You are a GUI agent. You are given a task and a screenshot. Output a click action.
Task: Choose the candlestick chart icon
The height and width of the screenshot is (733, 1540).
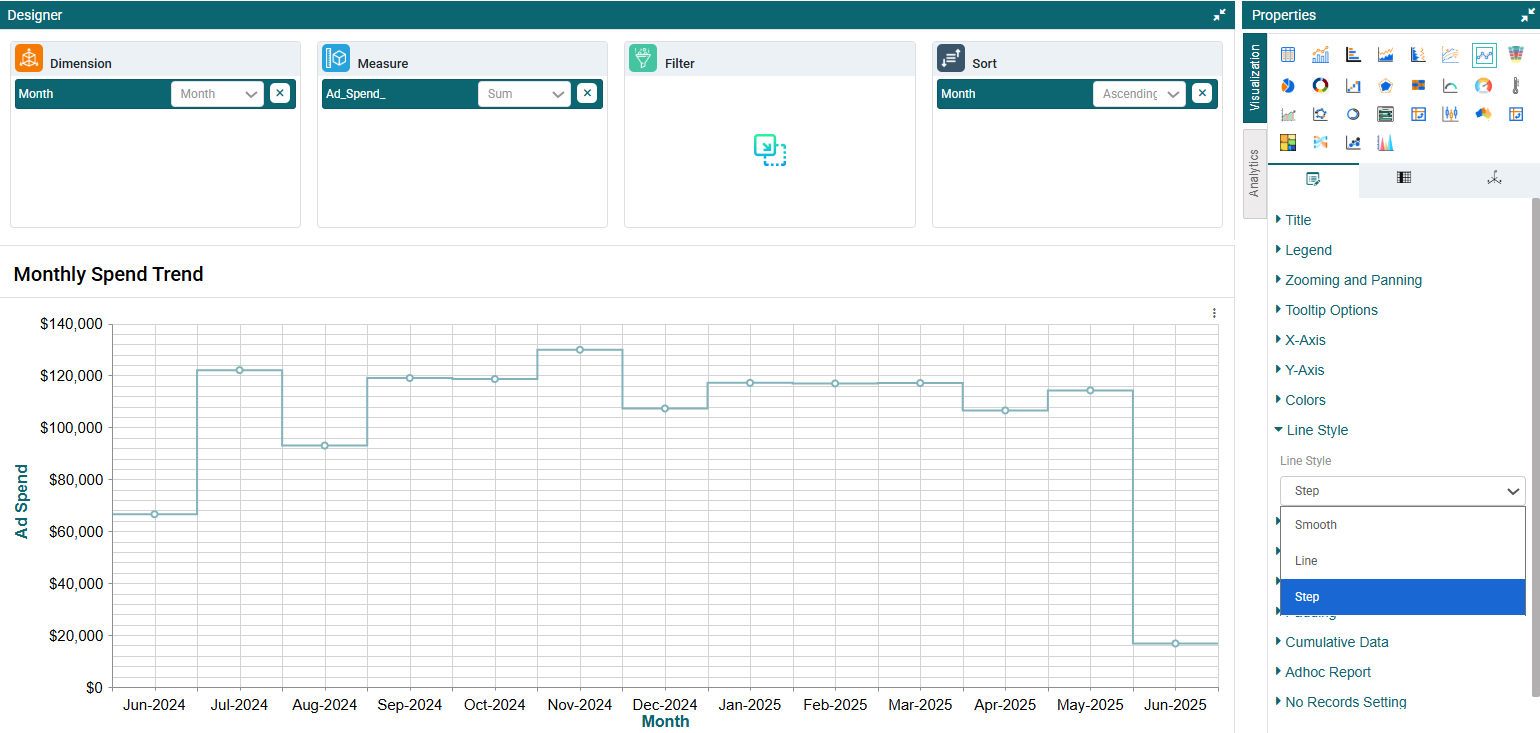click(1450, 114)
